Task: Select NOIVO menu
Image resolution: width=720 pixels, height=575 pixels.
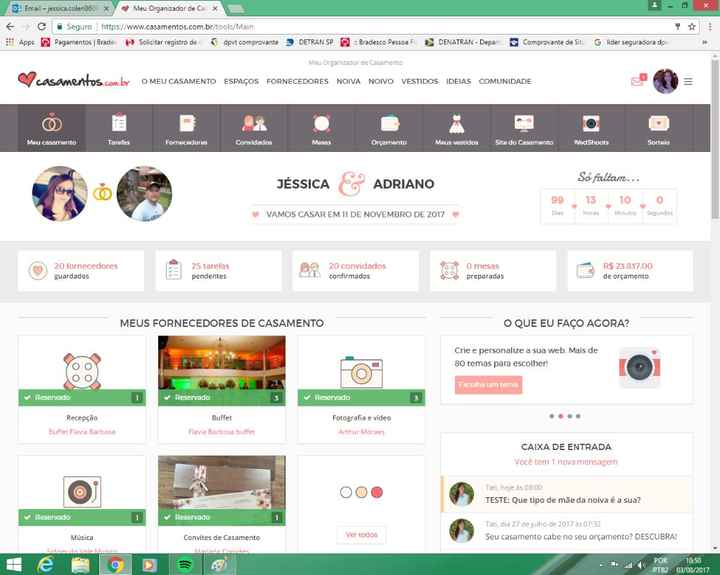Action: [x=381, y=81]
